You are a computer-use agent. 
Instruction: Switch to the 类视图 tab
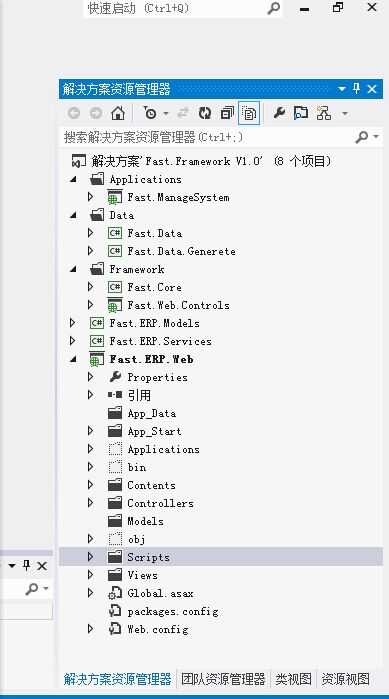pyautogui.click(x=293, y=679)
